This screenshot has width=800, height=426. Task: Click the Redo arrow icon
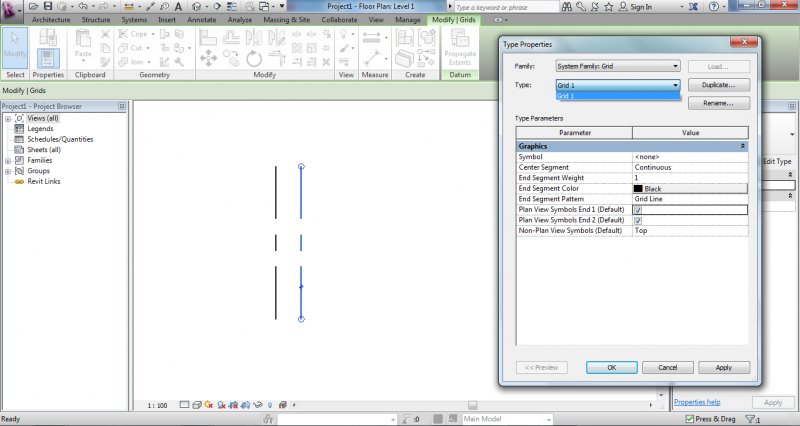tap(105, 7)
